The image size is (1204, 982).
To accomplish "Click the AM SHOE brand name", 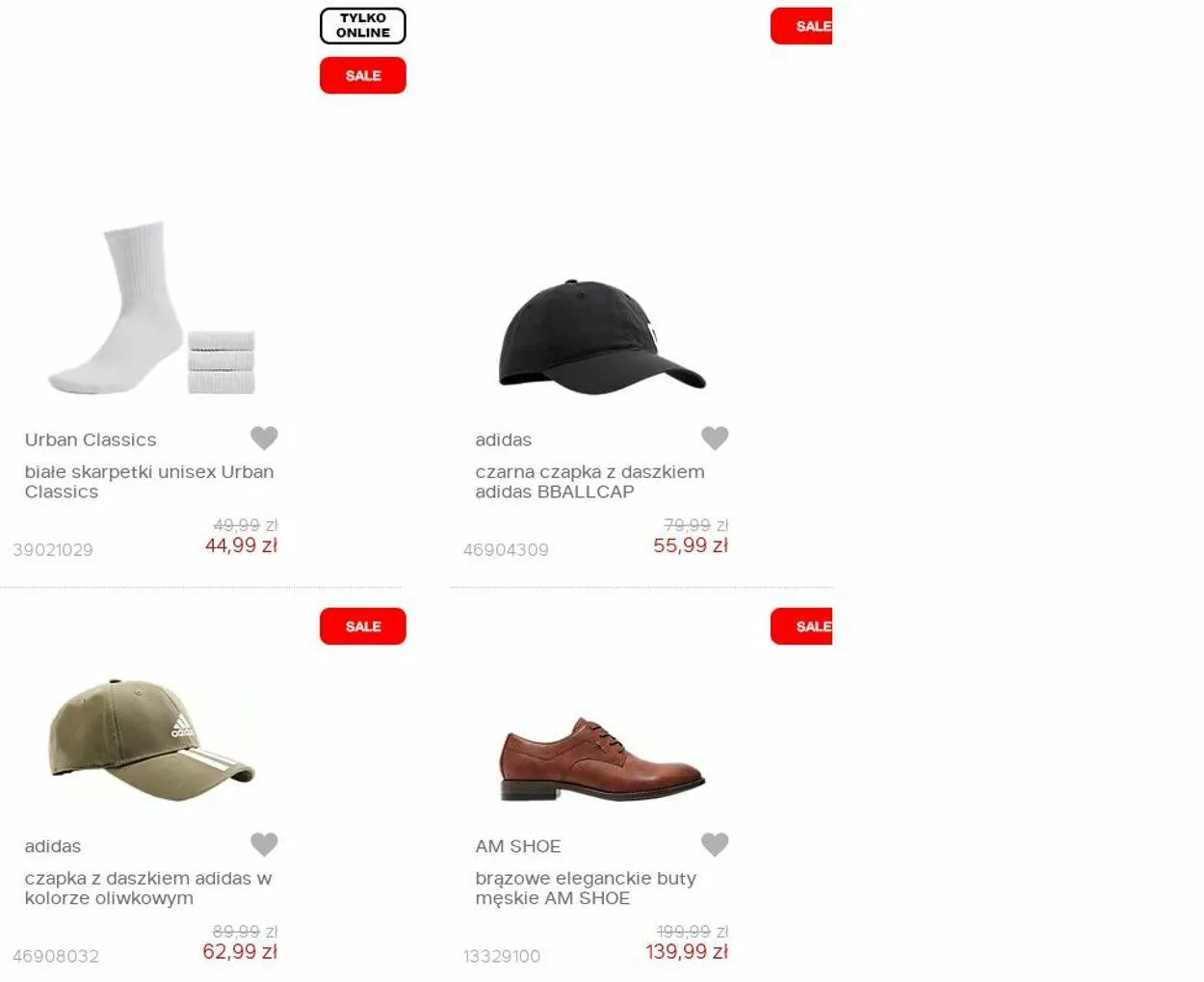I will (x=518, y=846).
